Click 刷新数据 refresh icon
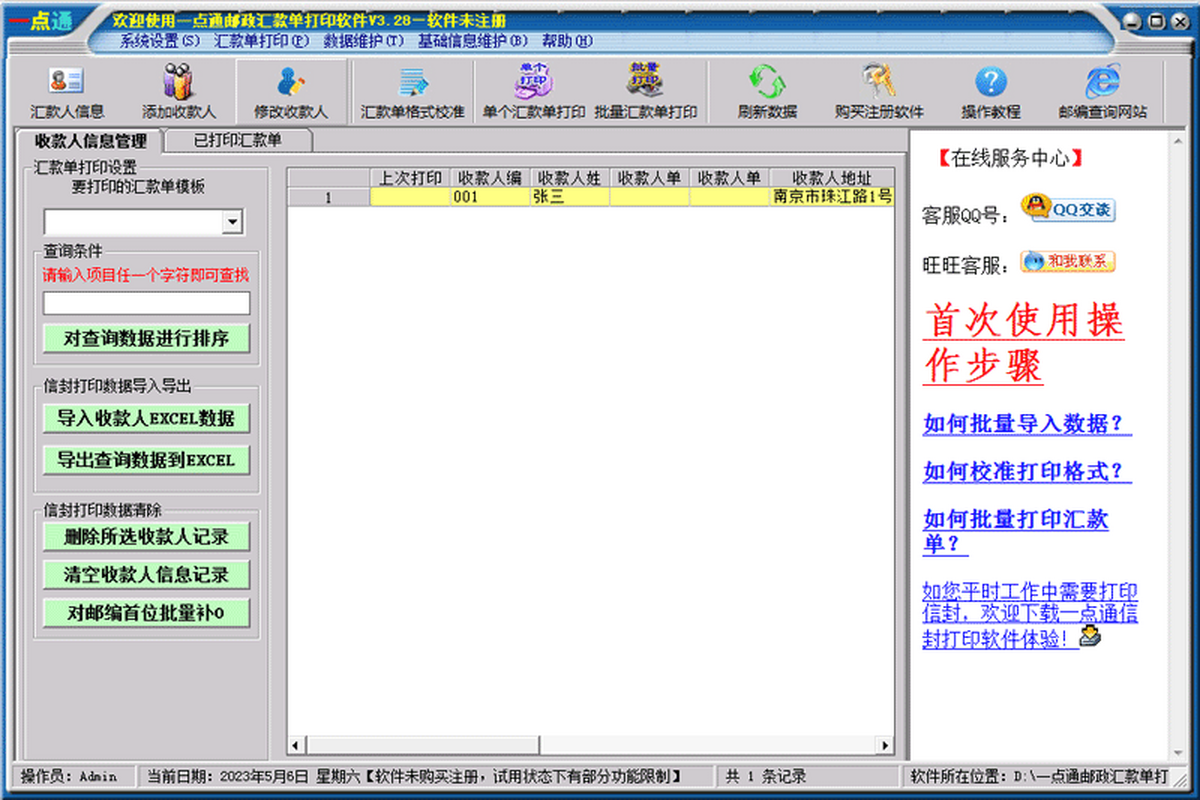The width and height of the screenshot is (1200, 800). pos(767,92)
